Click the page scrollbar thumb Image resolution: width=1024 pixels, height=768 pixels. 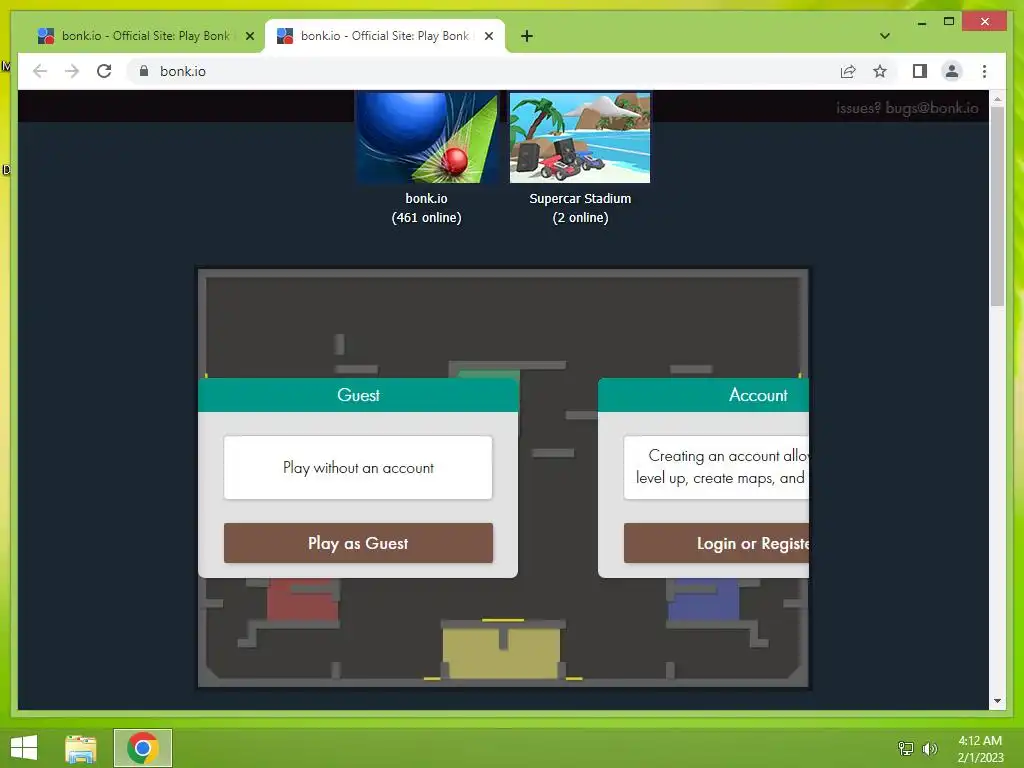[x=997, y=206]
